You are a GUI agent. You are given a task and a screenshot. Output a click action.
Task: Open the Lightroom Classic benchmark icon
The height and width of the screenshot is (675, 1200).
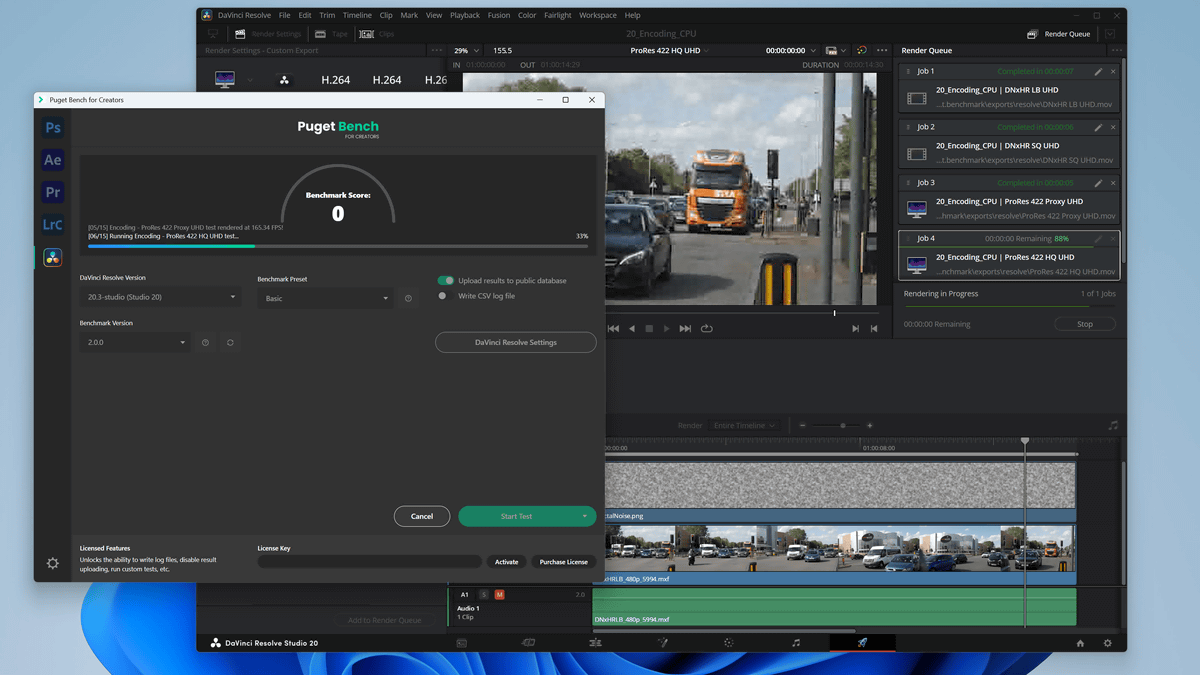click(52, 224)
